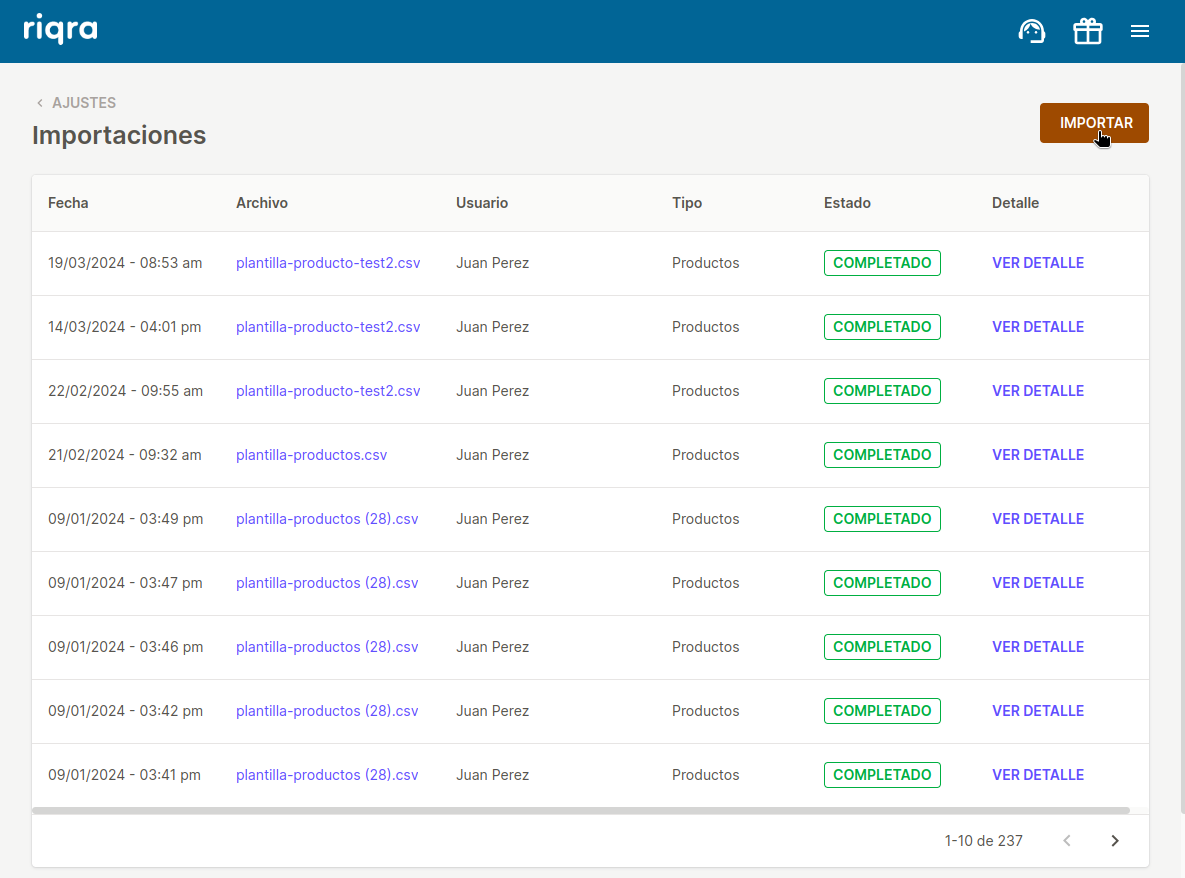The image size is (1185, 878).
Task: Open the support headset icon
Action: [1032, 31]
